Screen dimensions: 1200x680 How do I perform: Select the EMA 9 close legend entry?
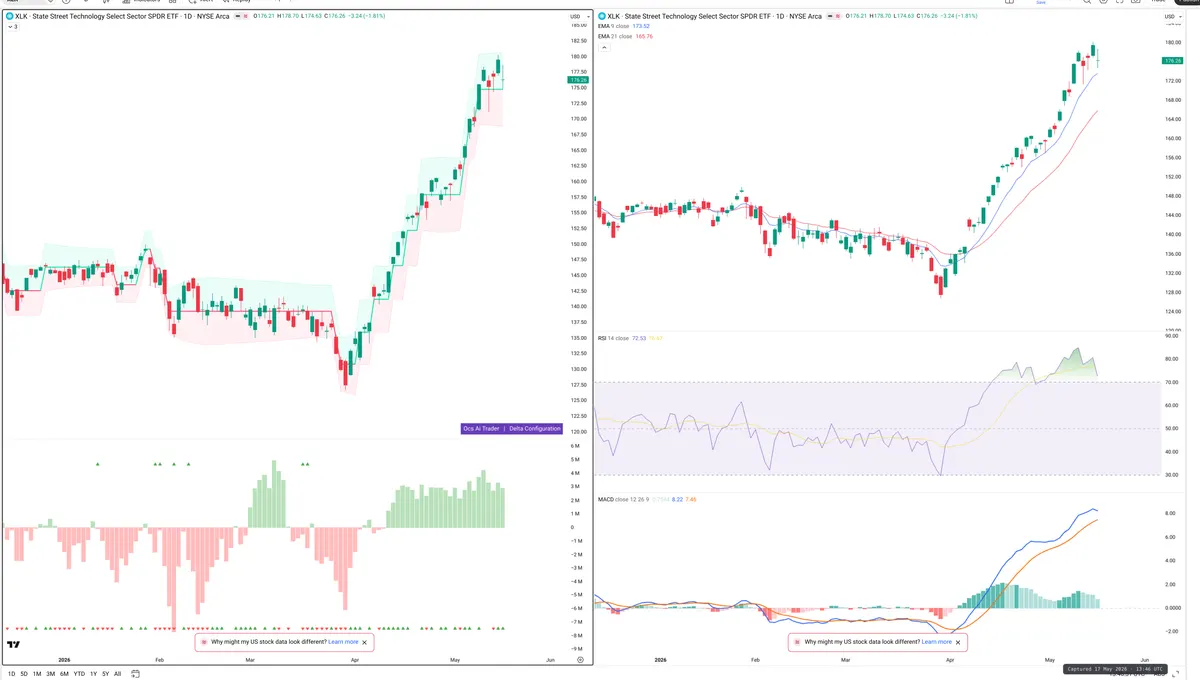point(625,27)
